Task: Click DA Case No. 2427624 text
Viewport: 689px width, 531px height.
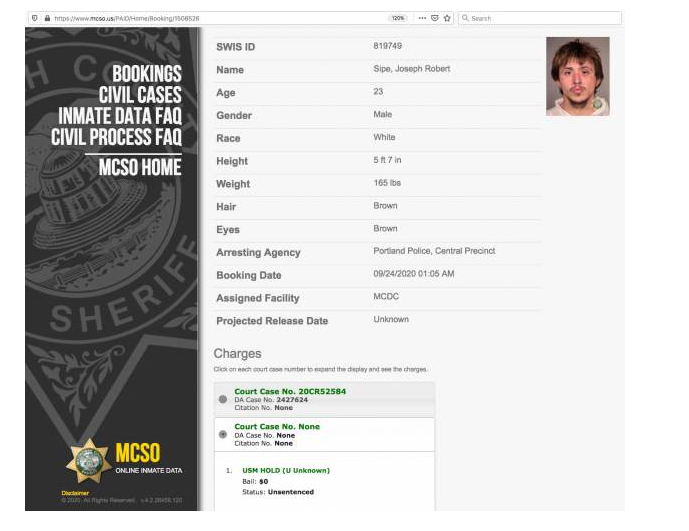Action: 271,400
